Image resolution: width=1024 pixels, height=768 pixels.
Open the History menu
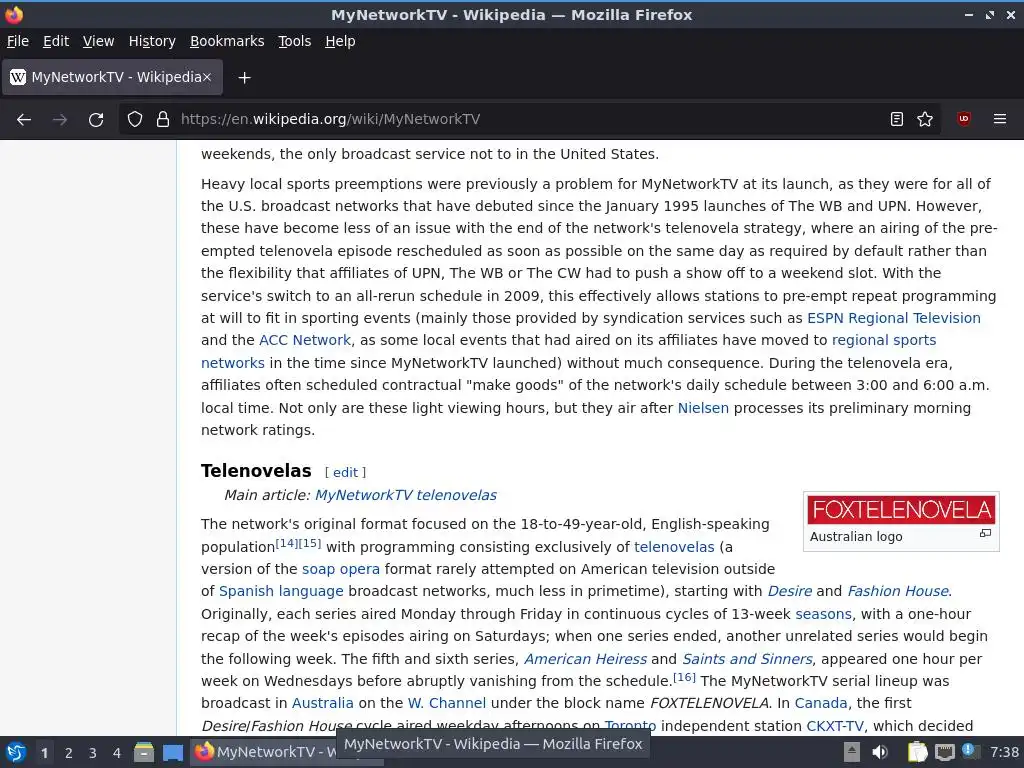point(152,41)
